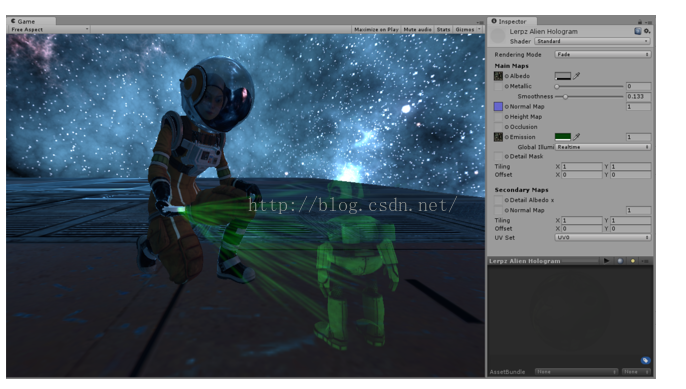Open the UV Set UV0 dropdown
The width and height of the screenshot is (686, 389).
coord(603,238)
